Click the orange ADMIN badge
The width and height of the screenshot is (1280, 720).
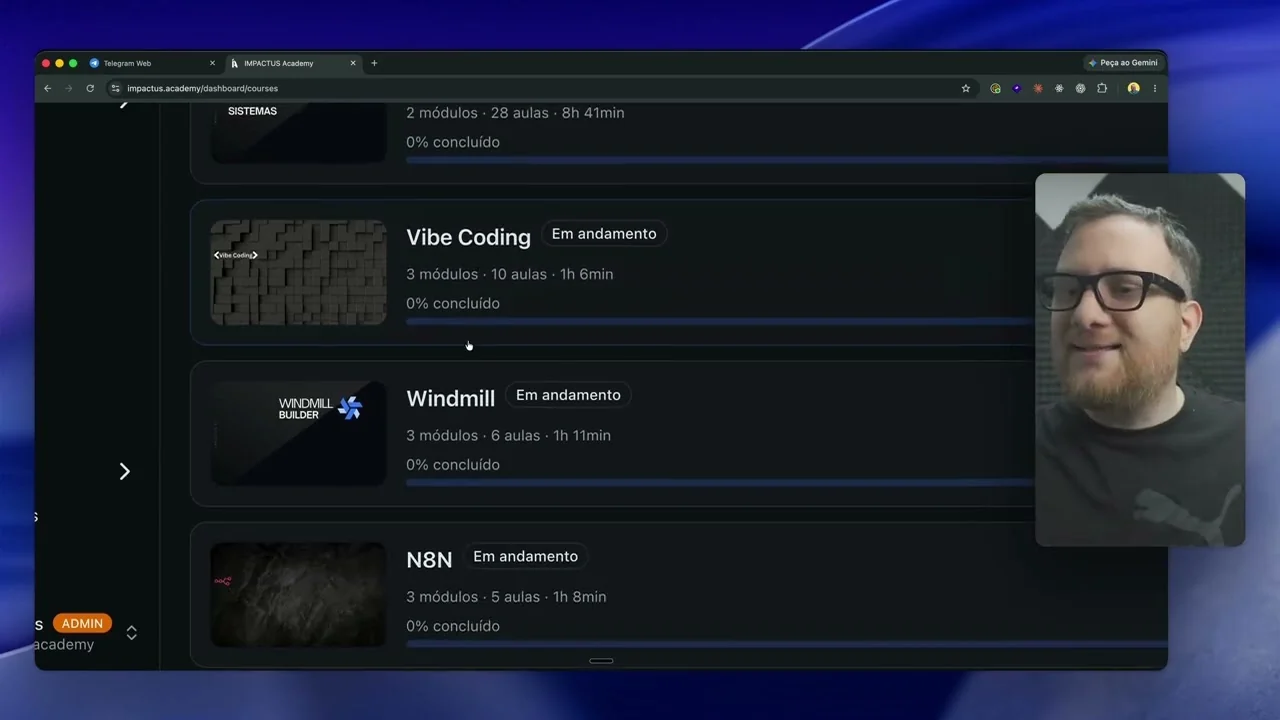[82, 623]
